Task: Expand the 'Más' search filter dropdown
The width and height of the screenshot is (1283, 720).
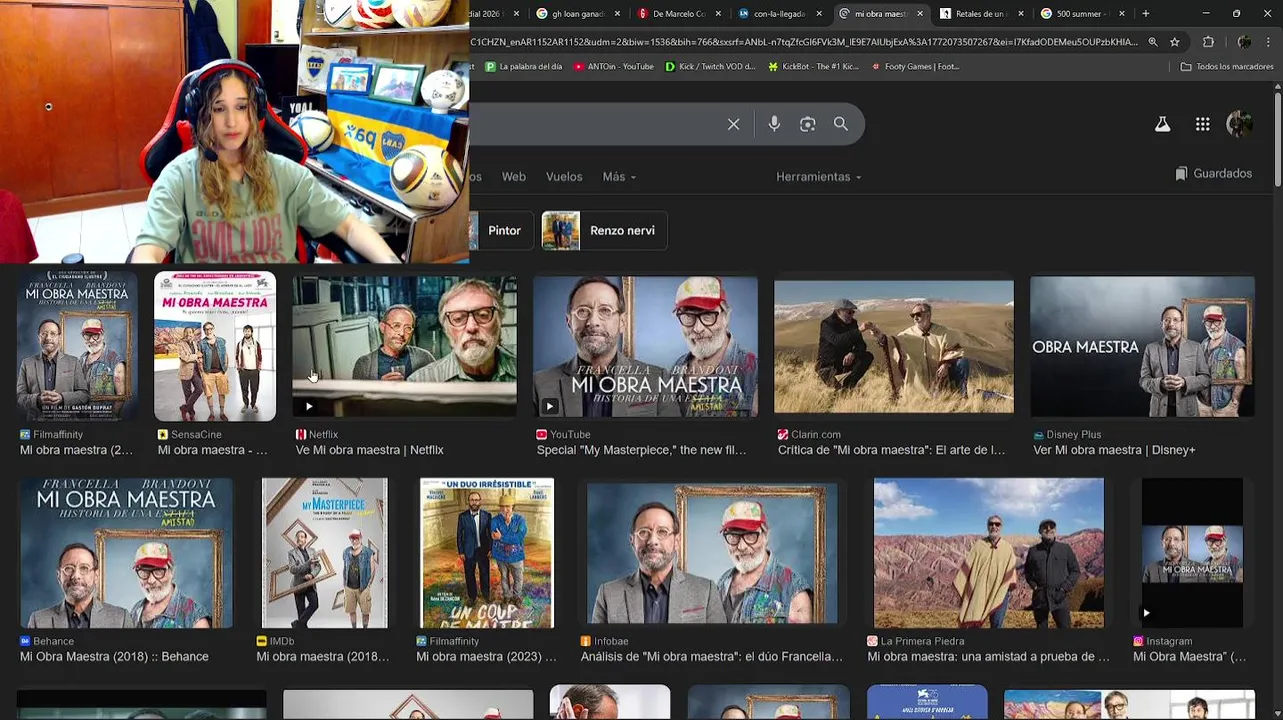Action: pyautogui.click(x=619, y=177)
